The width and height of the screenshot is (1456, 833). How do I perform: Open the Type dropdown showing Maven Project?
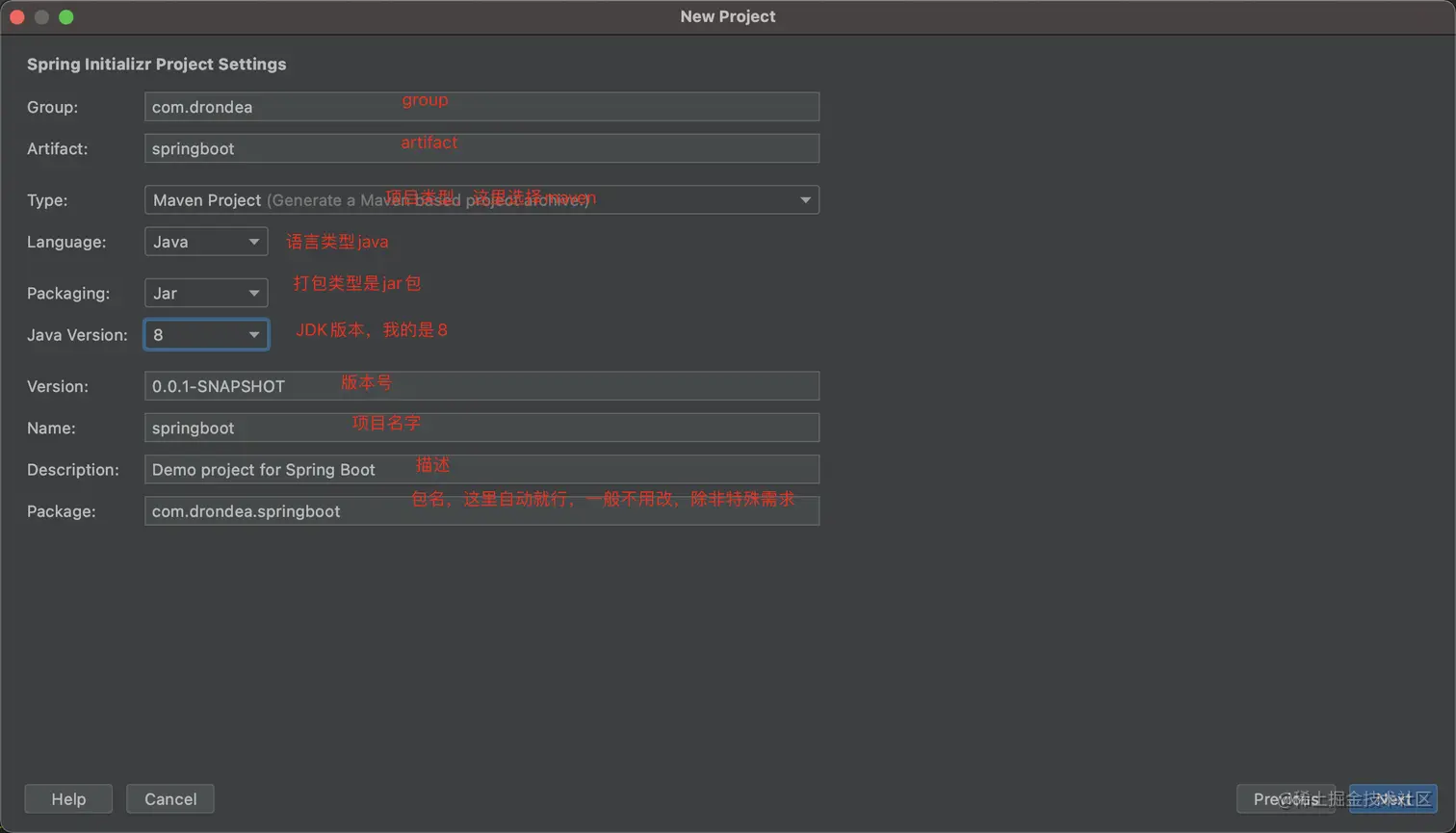coord(481,200)
